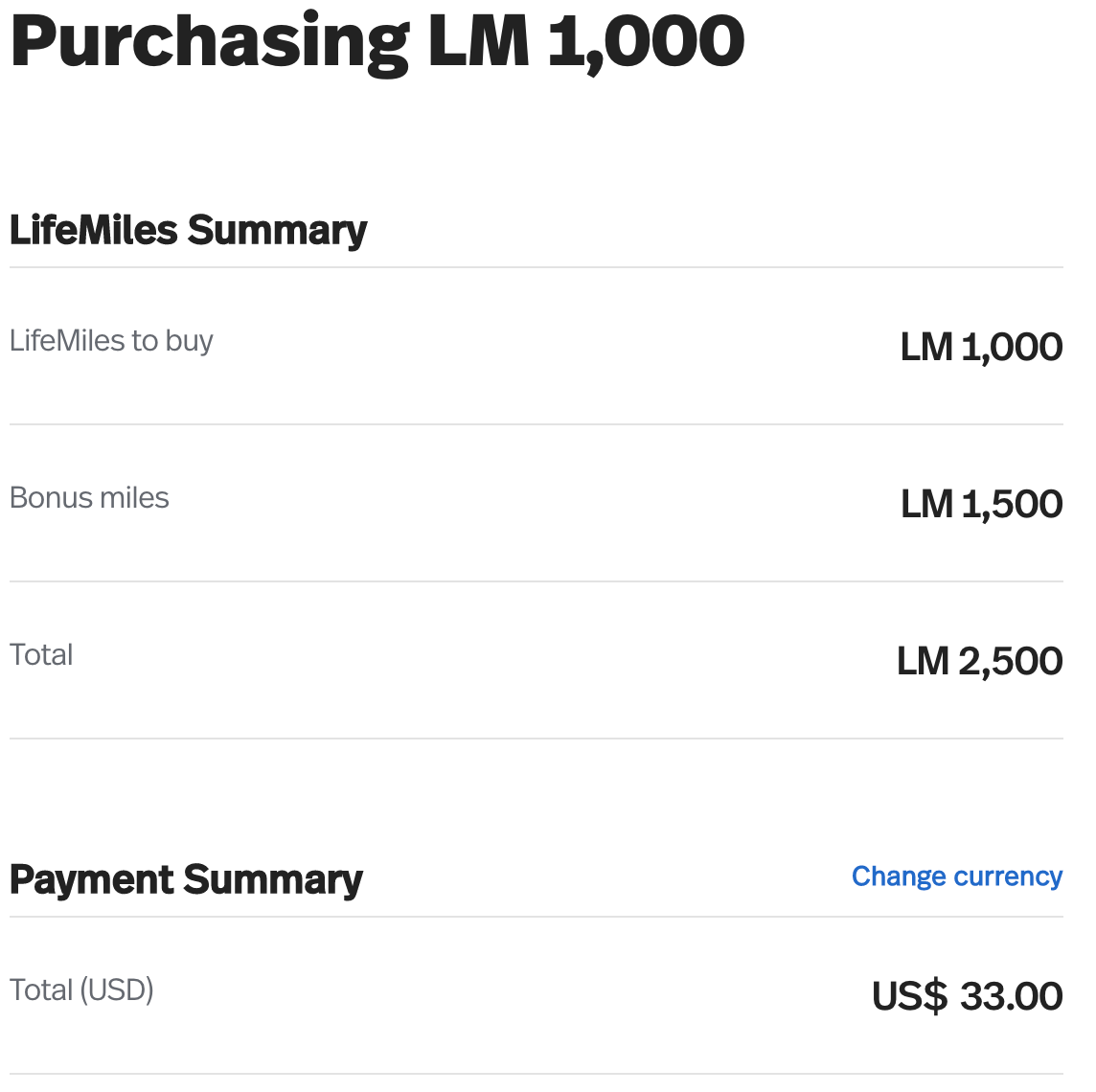1096x1092 pixels.
Task: Select the Purchasing LM 1,000 title
Action: (x=376, y=40)
